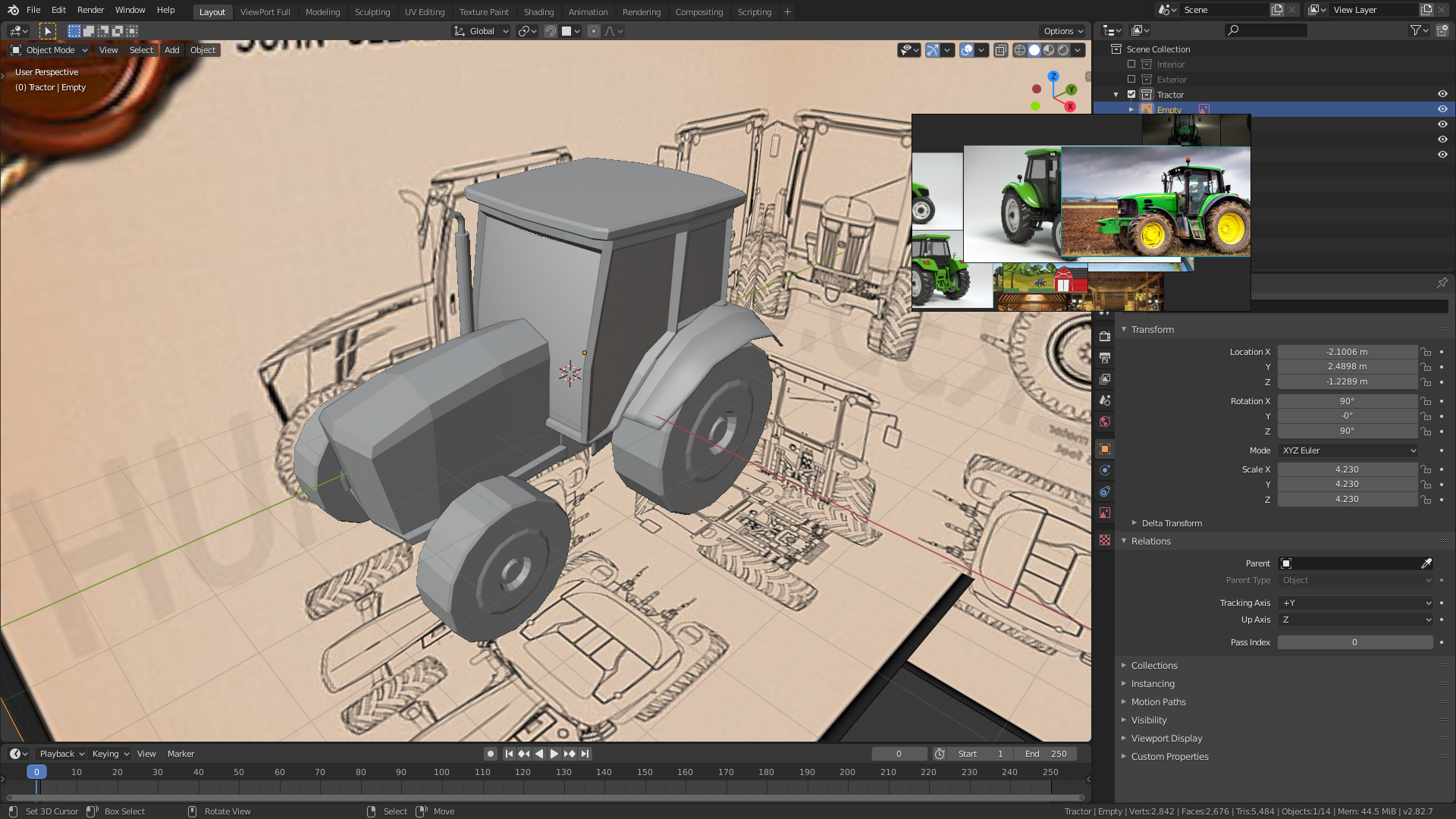Switch to the Shading workspace tab
Image resolution: width=1456 pixels, height=819 pixels.
(538, 12)
